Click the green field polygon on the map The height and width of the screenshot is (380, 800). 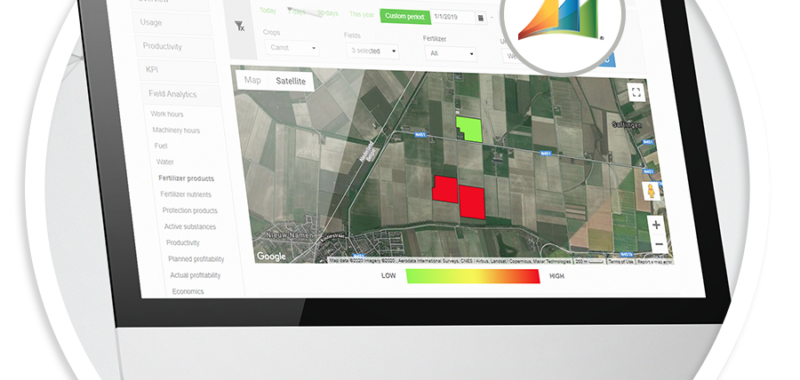[x=469, y=129]
